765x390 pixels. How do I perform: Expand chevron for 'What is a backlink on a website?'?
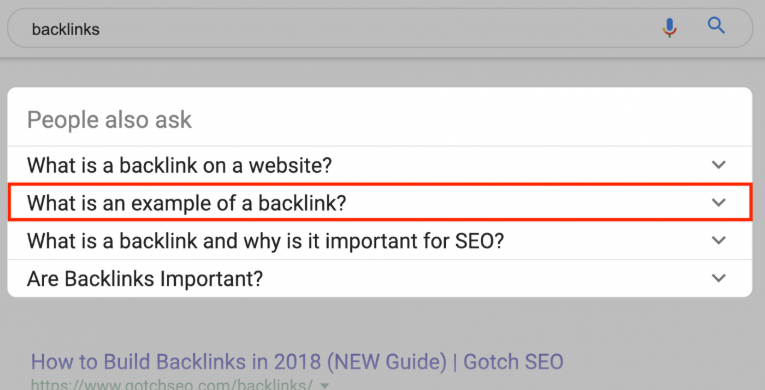click(718, 165)
